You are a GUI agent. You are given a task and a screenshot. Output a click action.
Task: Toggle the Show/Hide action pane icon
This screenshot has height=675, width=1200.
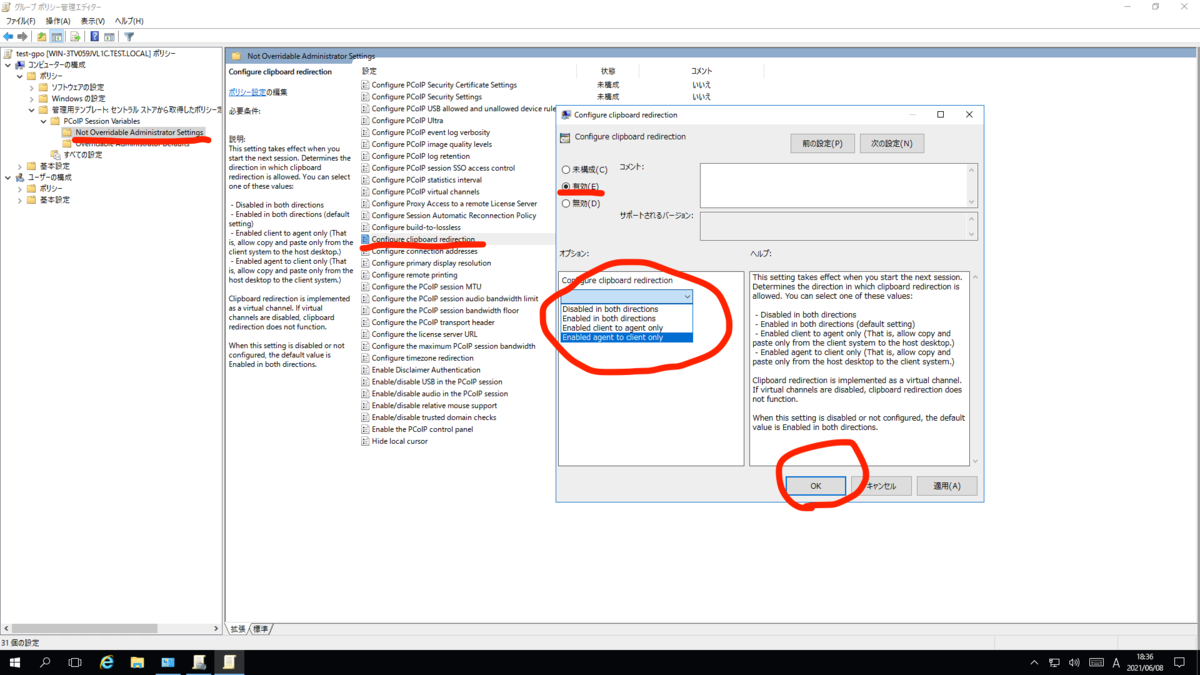[109, 37]
